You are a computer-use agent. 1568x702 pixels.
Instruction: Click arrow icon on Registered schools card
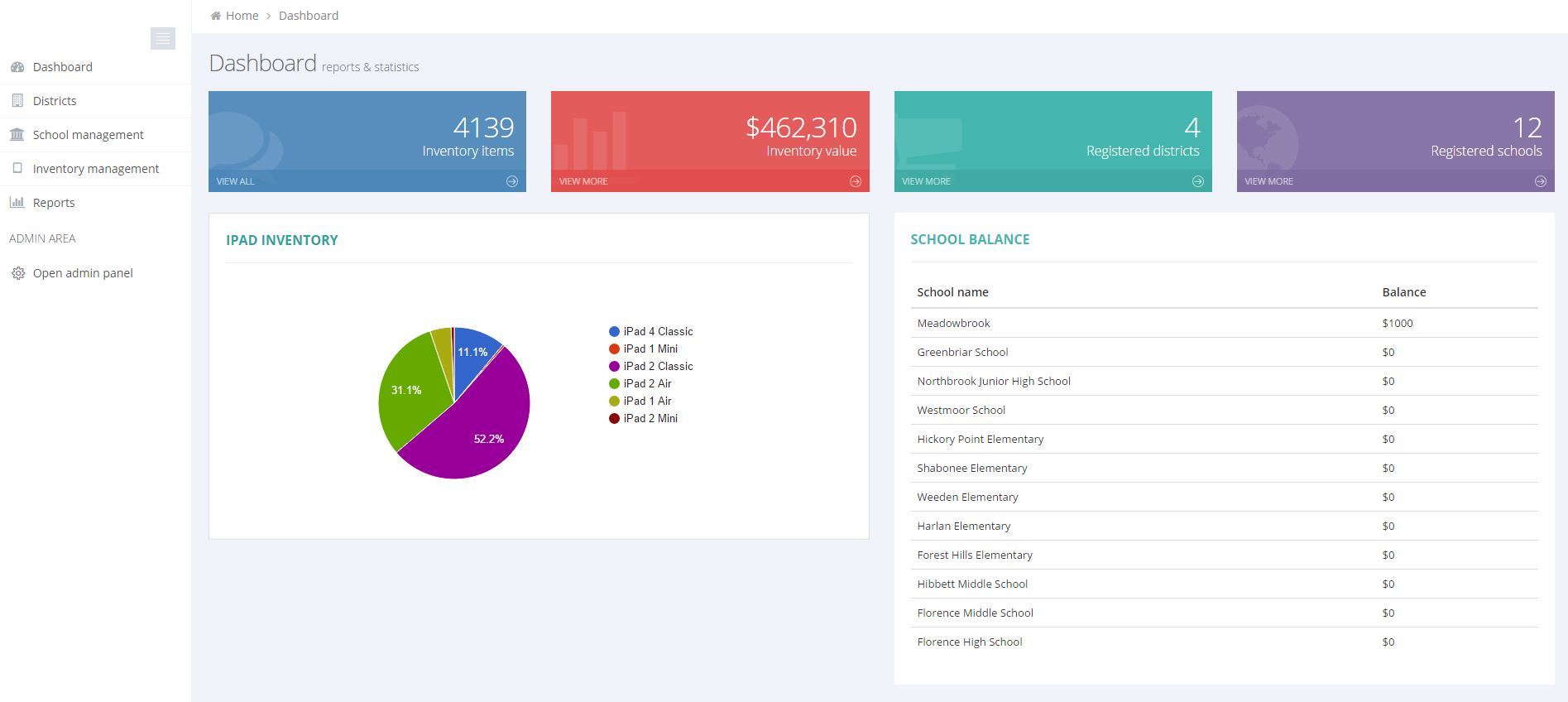[1540, 181]
